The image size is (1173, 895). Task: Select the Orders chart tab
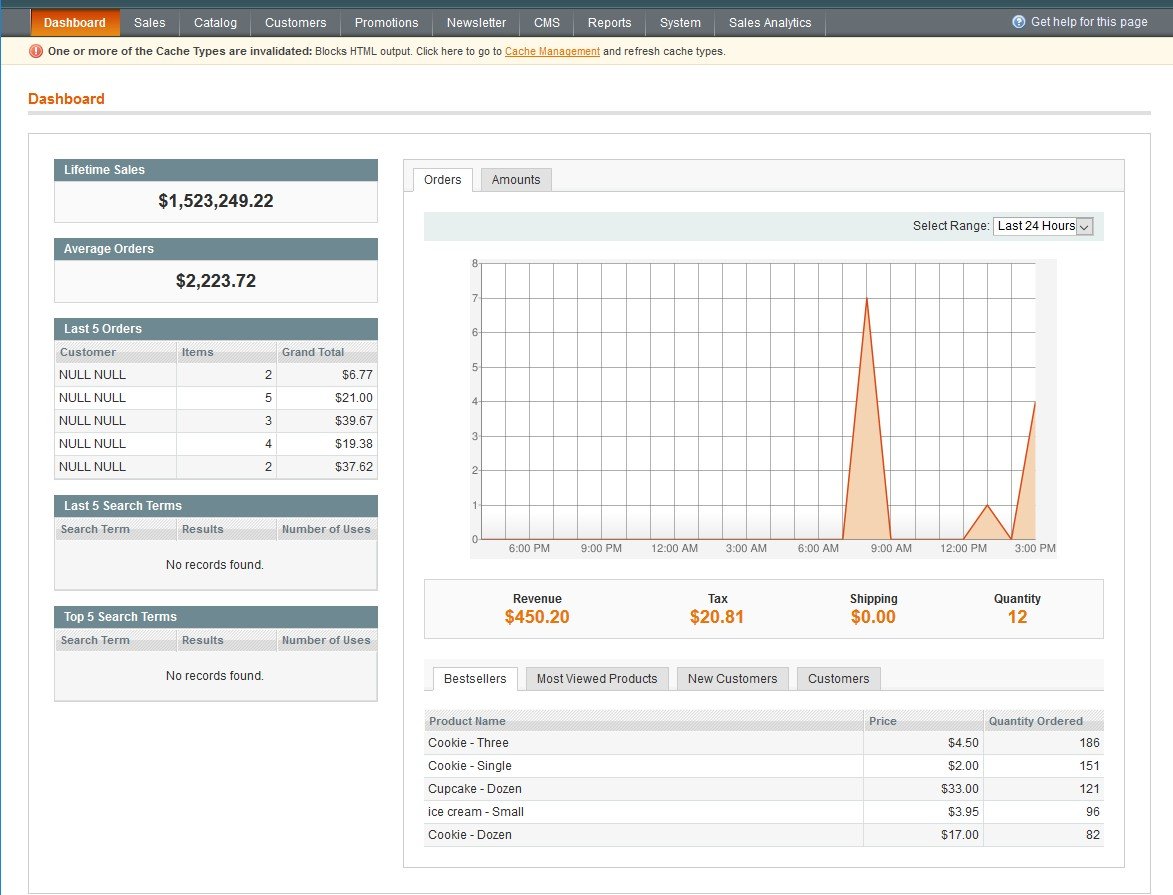pos(442,180)
